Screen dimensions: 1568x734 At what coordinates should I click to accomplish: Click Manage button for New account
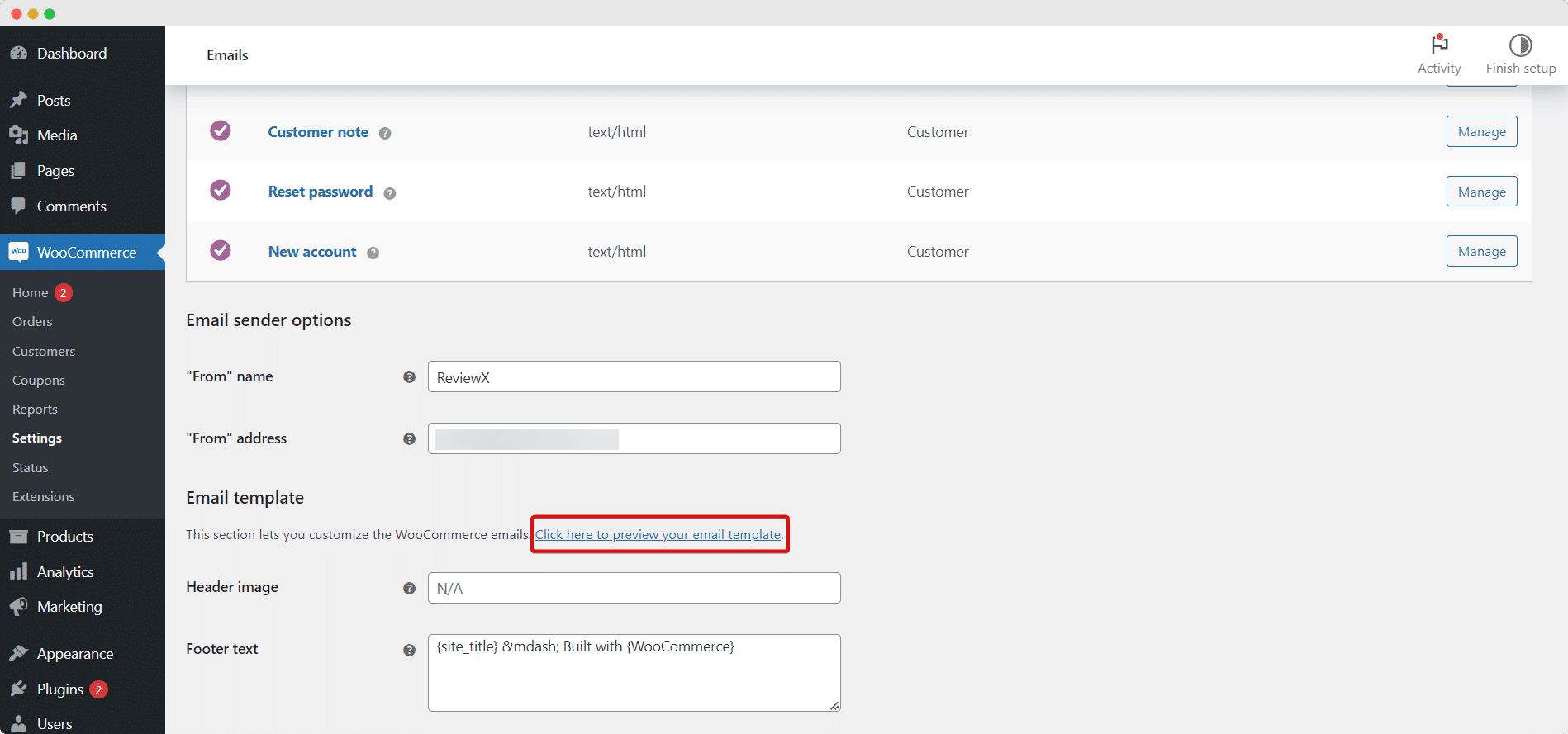click(1481, 251)
